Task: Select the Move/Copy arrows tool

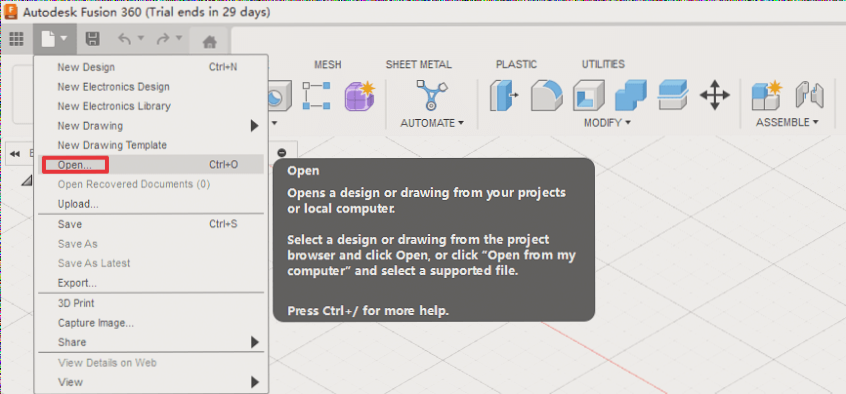Action: [715, 96]
